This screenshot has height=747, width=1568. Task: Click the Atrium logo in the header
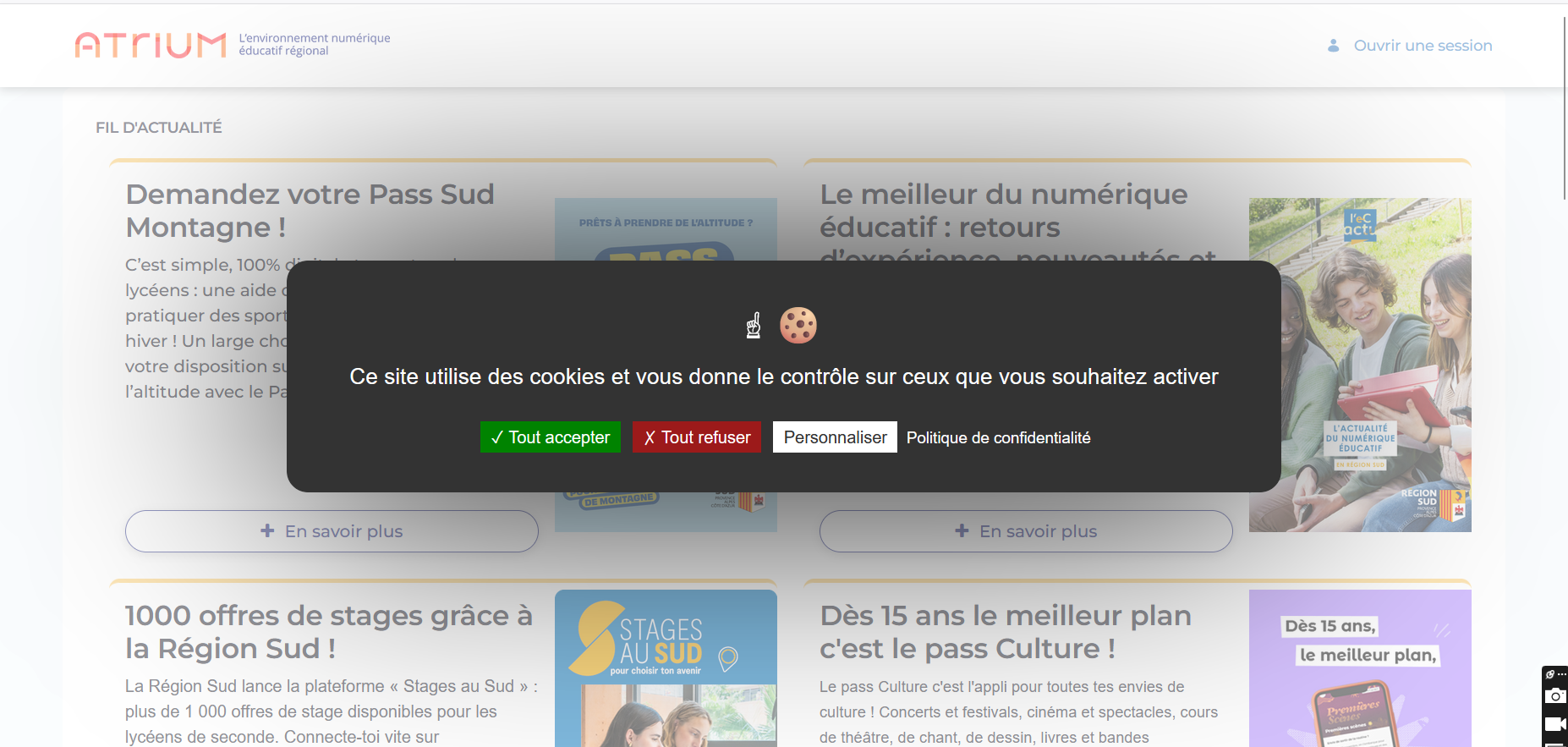[x=151, y=45]
